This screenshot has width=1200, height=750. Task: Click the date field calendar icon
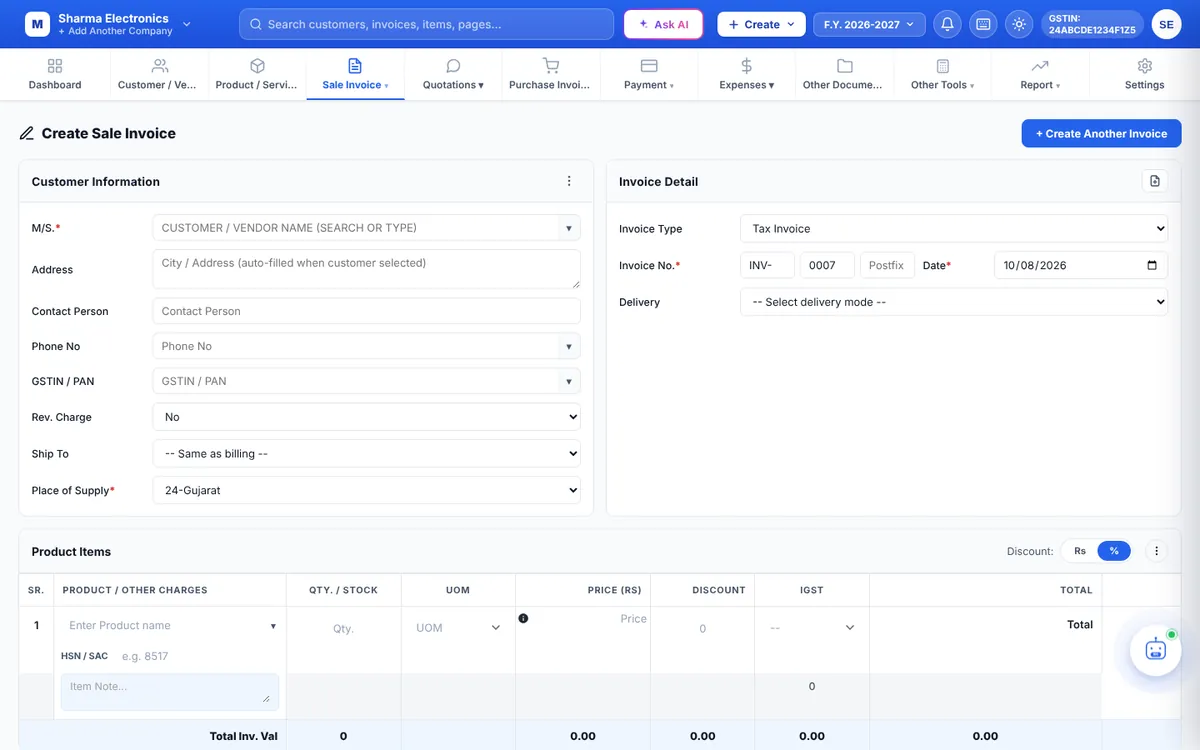tap(1152, 265)
